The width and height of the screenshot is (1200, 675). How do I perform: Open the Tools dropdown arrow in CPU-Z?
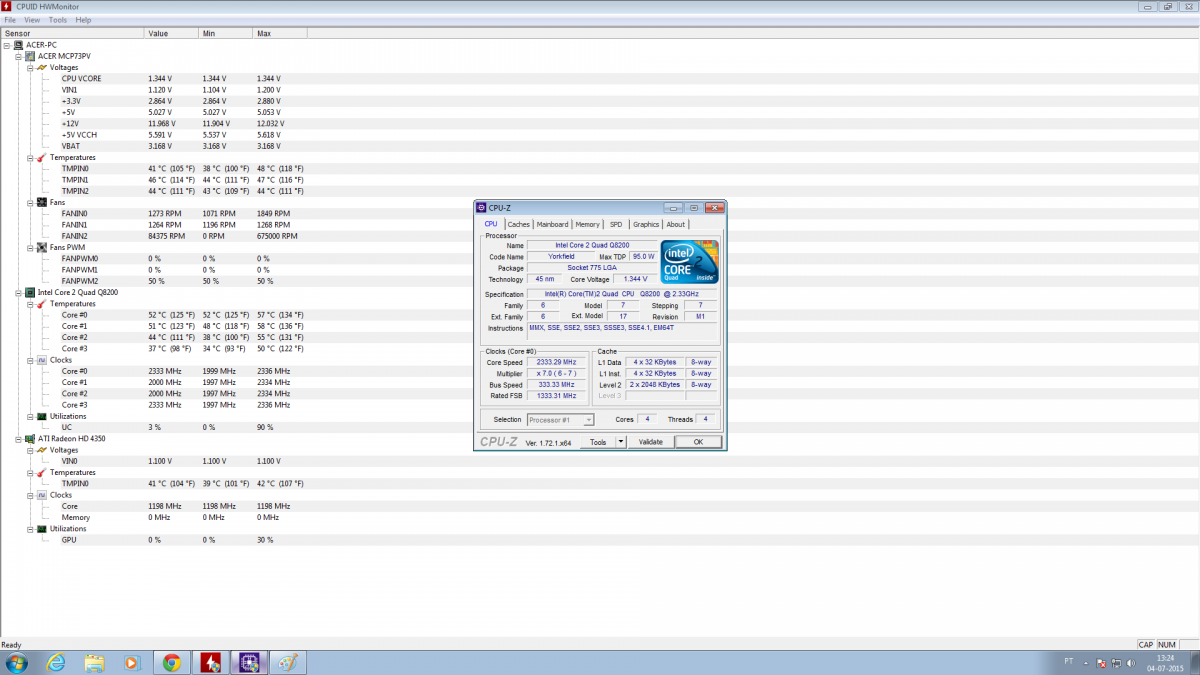coord(620,441)
